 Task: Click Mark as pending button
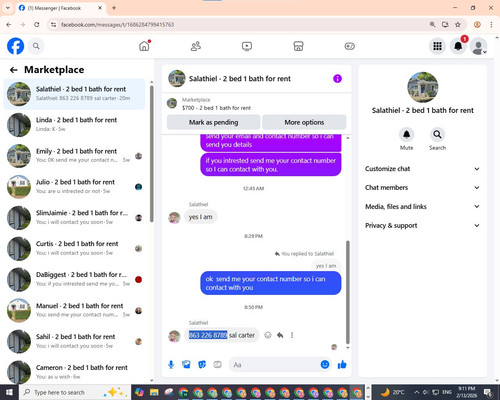click(x=213, y=122)
